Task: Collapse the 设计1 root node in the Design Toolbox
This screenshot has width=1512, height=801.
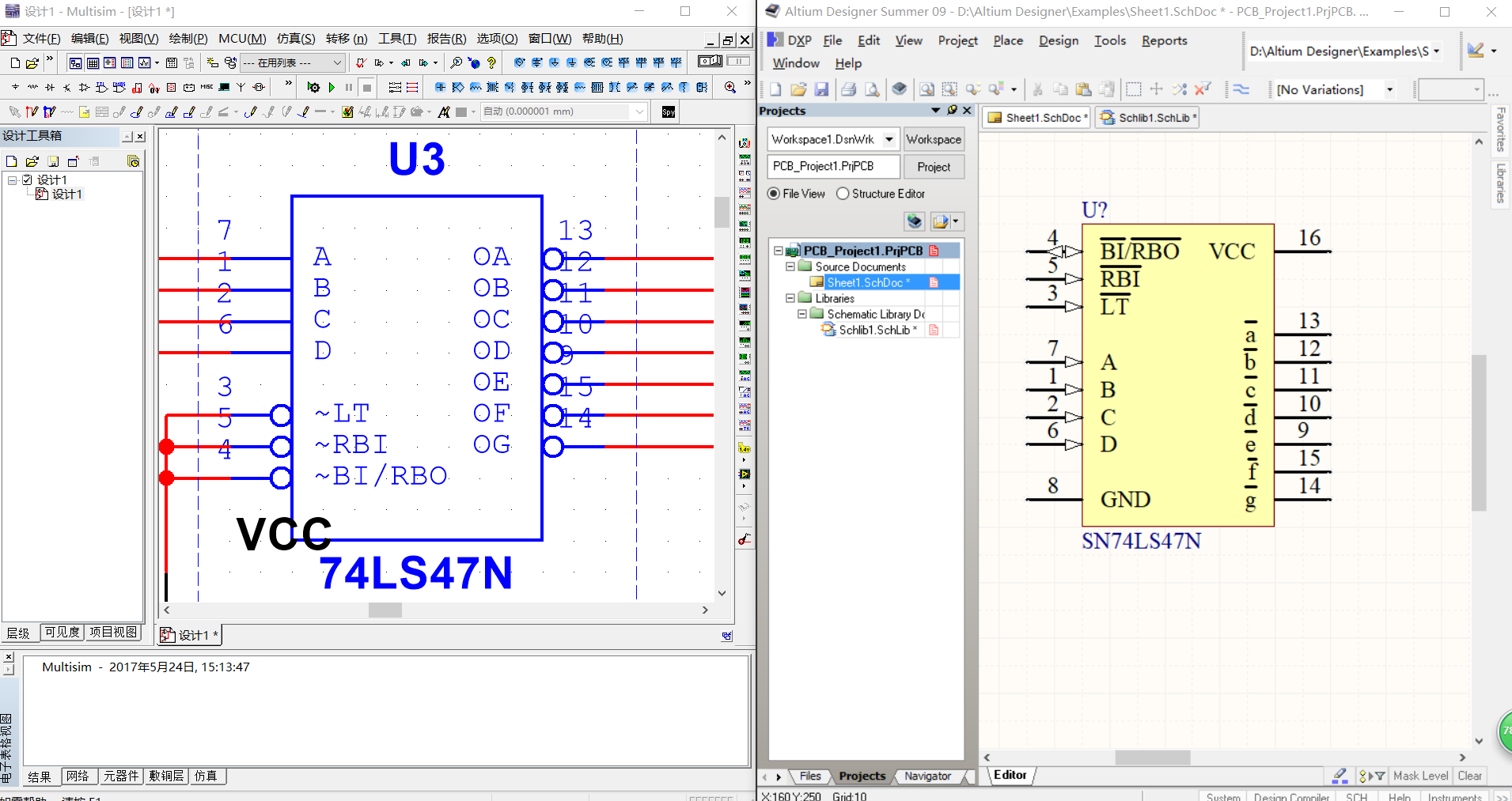Action: point(12,180)
